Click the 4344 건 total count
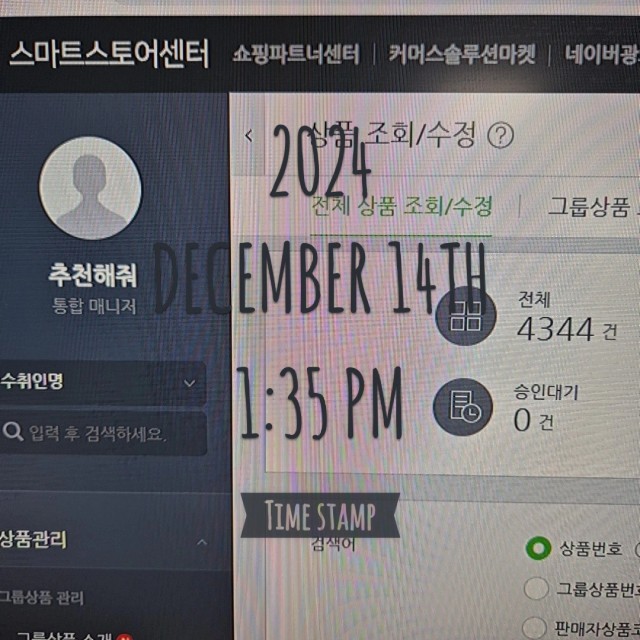The width and height of the screenshot is (640, 640). 567,330
